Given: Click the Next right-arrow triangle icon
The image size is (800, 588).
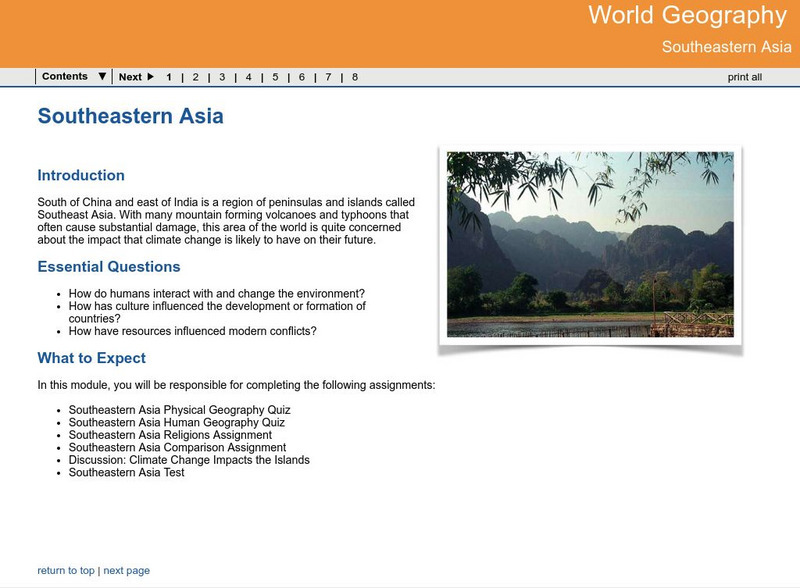Looking at the screenshot, I should [151, 77].
